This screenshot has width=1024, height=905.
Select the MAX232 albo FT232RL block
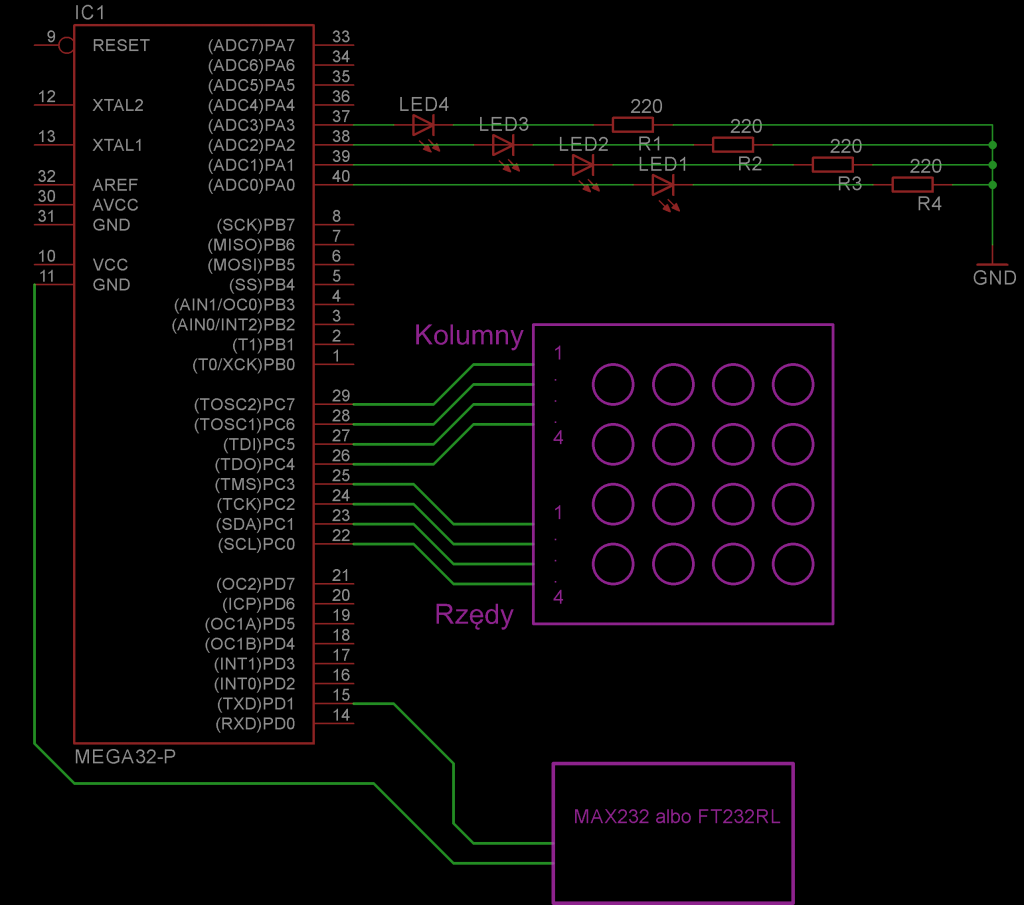pos(673,833)
